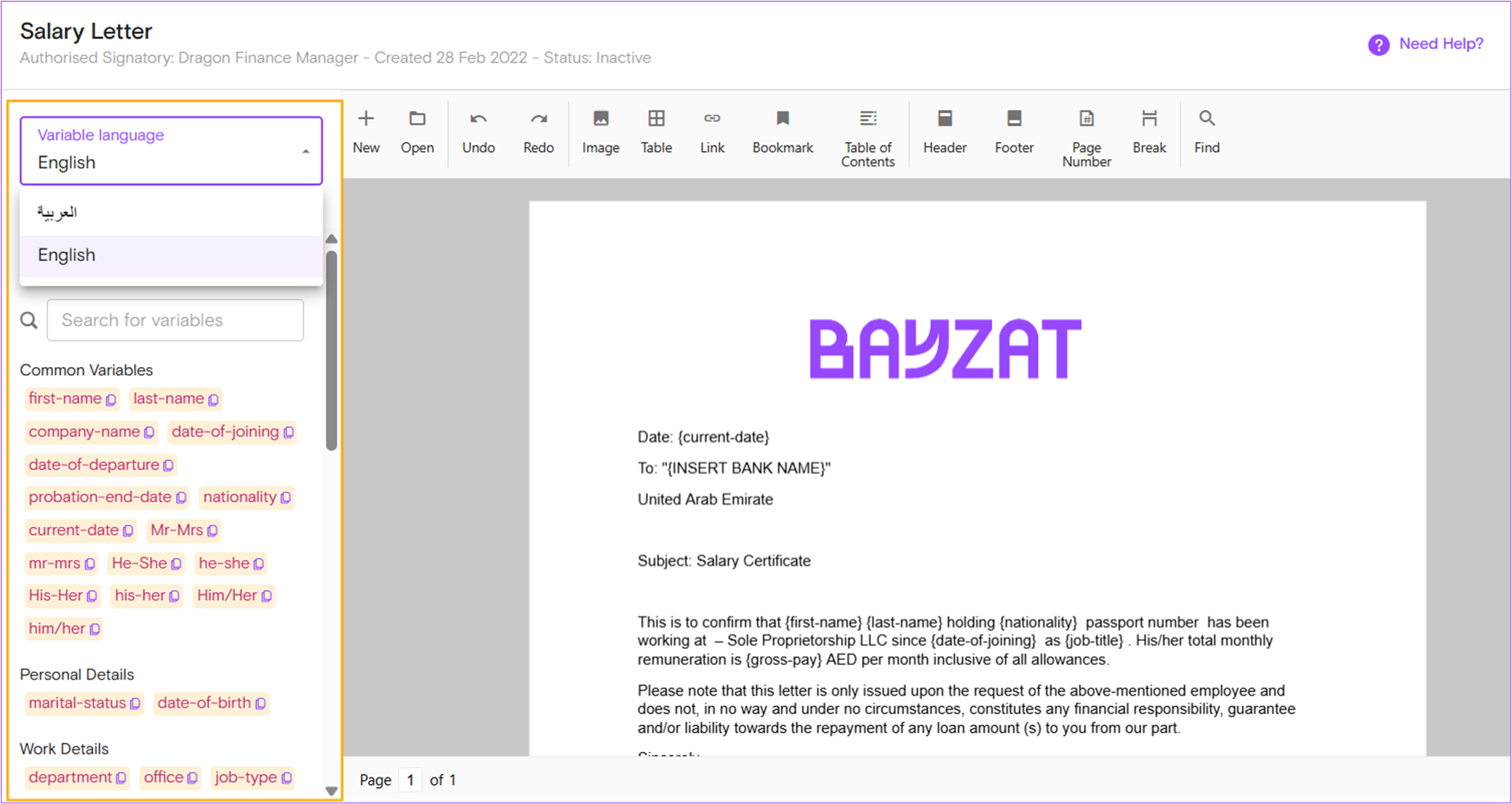Screen dimensions: 1512x804
Task: Copy the last-name variable
Action: [x=213, y=399]
